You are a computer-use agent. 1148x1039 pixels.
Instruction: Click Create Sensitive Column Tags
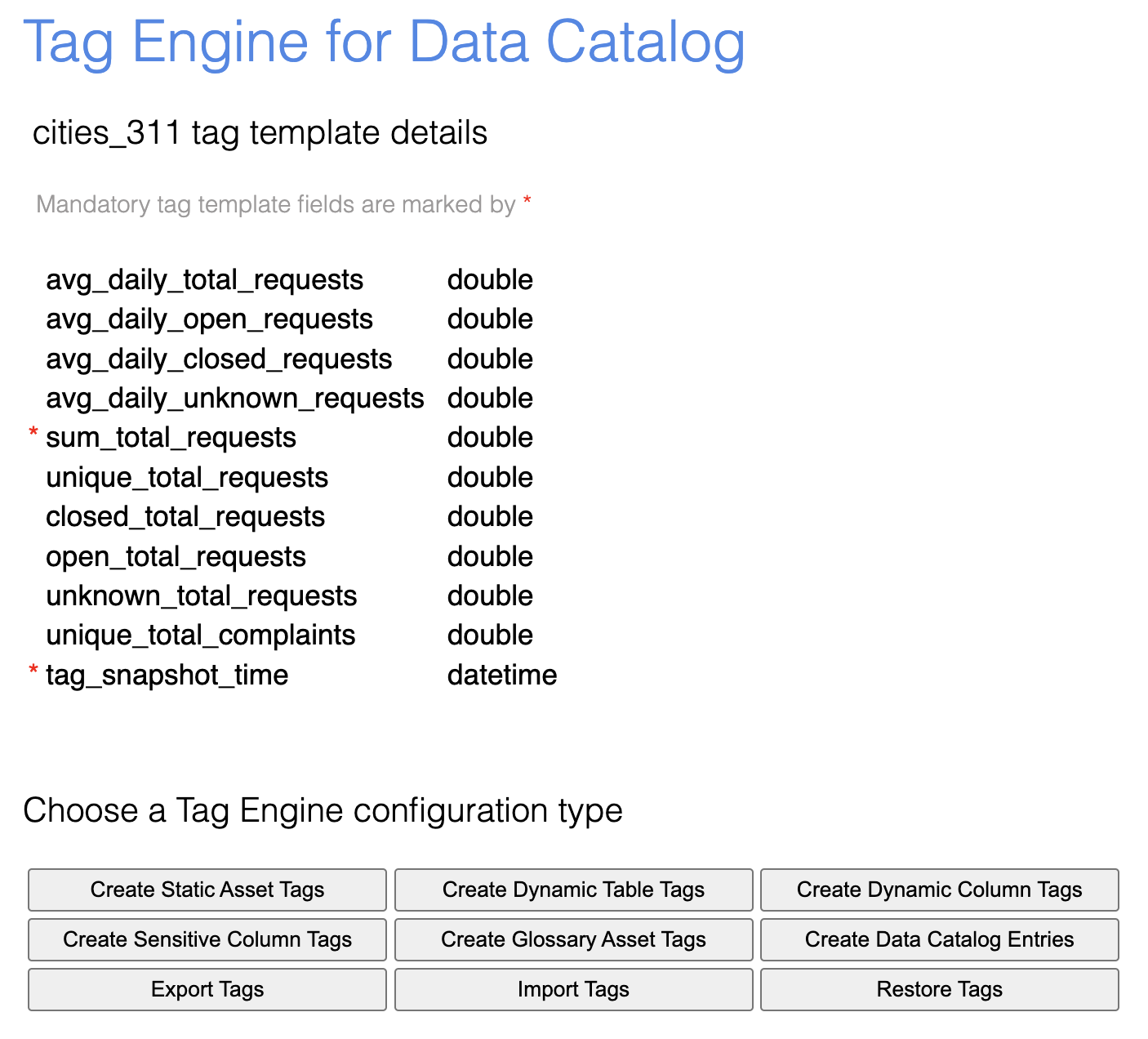[207, 939]
